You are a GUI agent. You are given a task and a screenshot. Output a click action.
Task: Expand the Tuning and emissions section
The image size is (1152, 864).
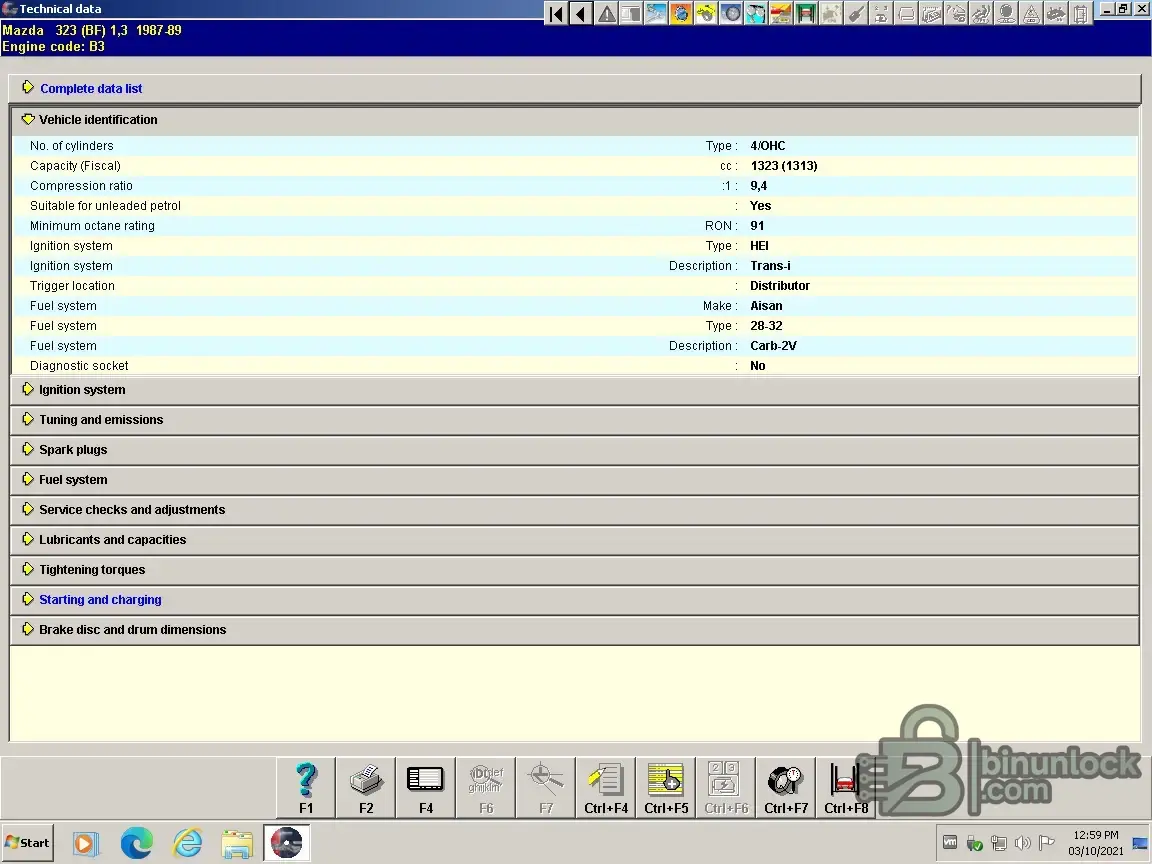(575, 420)
